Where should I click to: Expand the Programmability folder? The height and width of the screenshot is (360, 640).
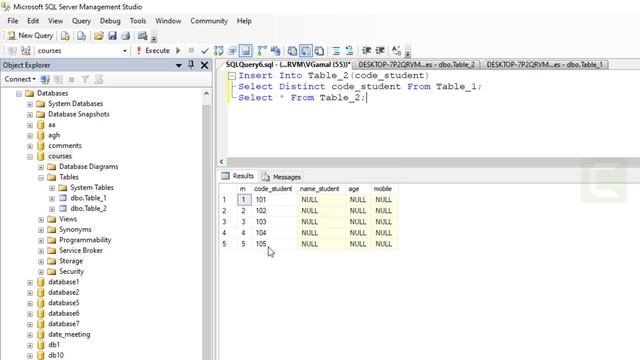click(x=41, y=240)
